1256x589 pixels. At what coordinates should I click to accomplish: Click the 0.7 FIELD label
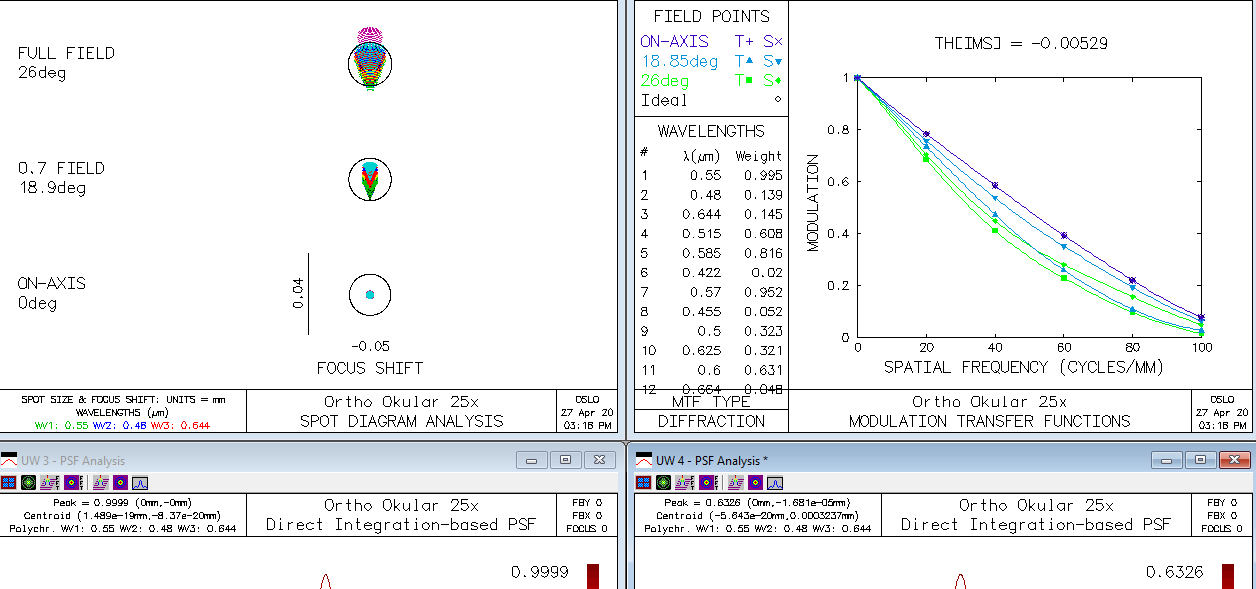61,168
